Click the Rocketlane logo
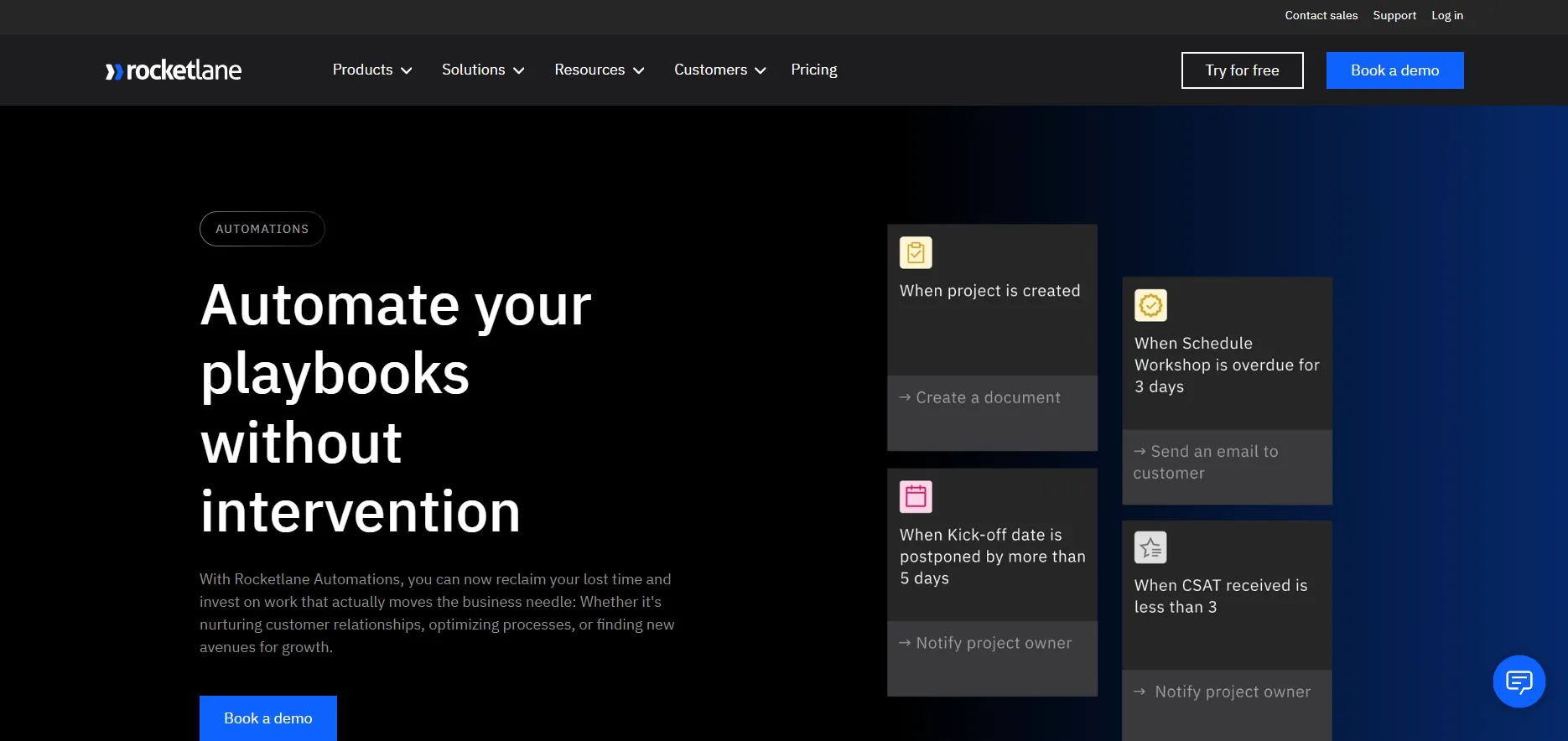Screen dimensions: 1568x741 pos(174,70)
